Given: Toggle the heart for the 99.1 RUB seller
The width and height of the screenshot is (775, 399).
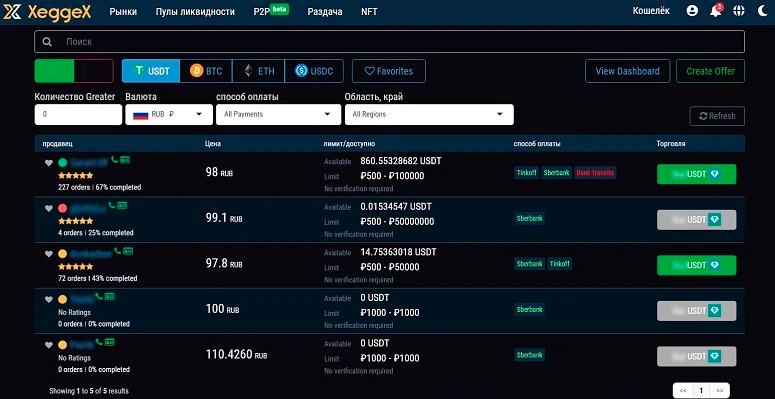Looking at the screenshot, I should tap(48, 208).
